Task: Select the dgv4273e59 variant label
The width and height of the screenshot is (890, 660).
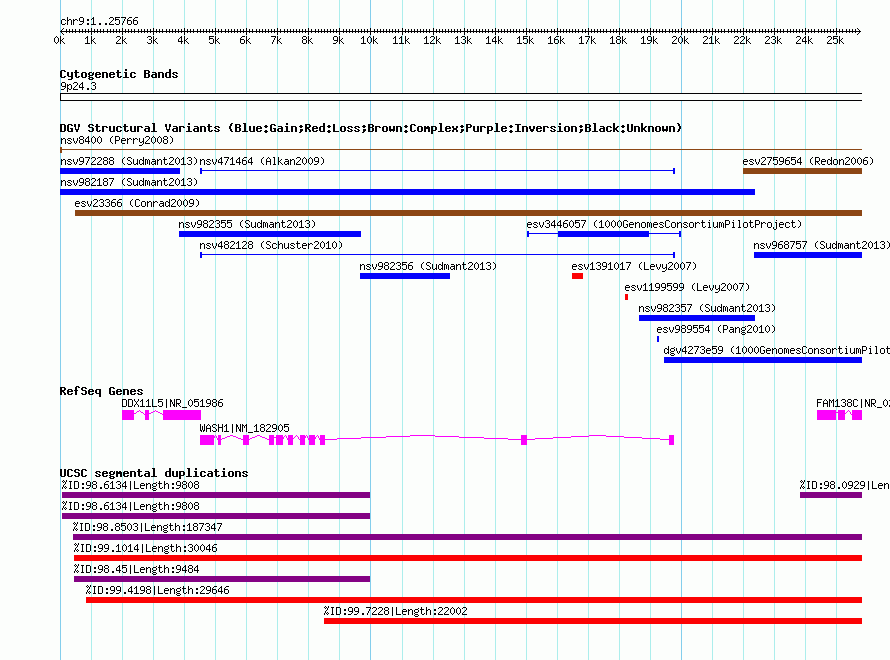Action: coord(776,350)
